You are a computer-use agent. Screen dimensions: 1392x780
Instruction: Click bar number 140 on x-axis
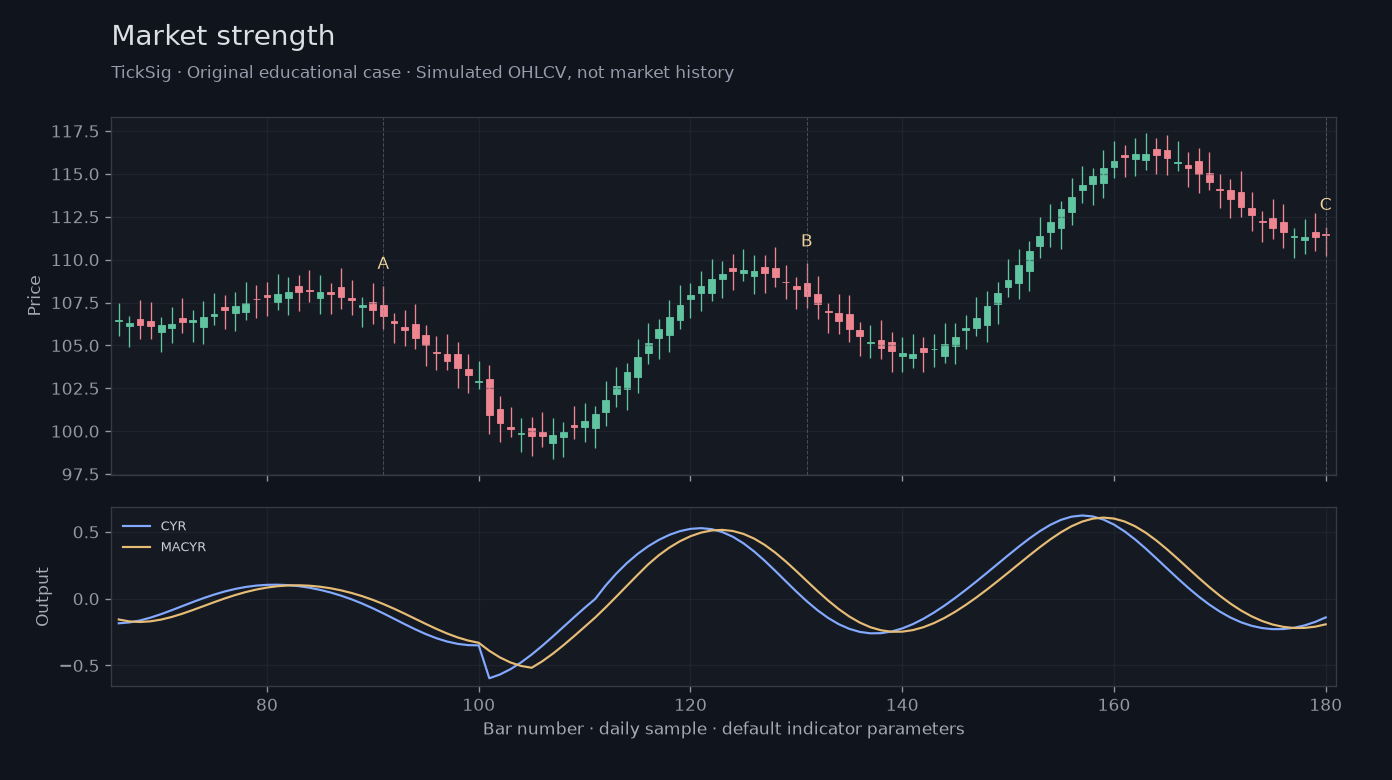(902, 704)
